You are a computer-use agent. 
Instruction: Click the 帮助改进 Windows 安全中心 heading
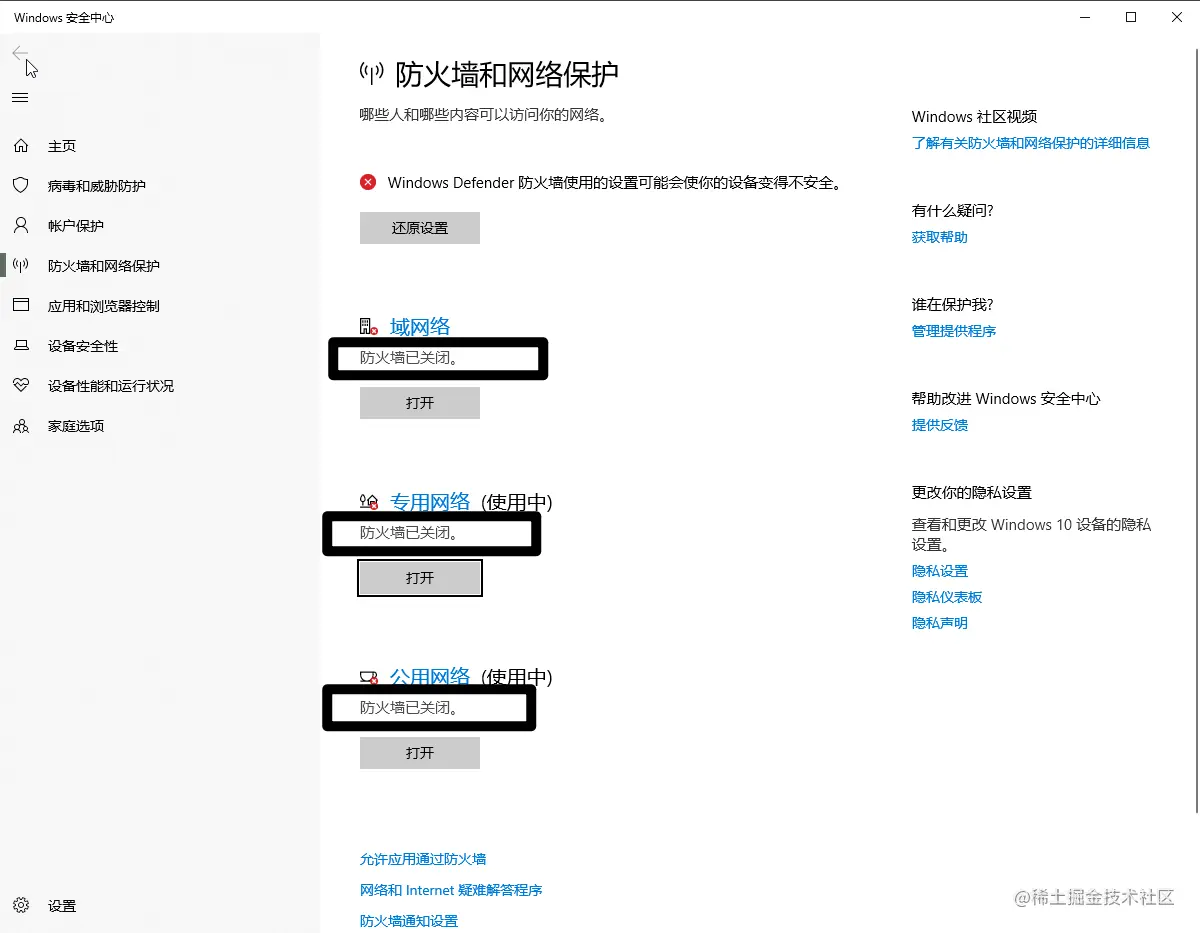click(x=1006, y=399)
